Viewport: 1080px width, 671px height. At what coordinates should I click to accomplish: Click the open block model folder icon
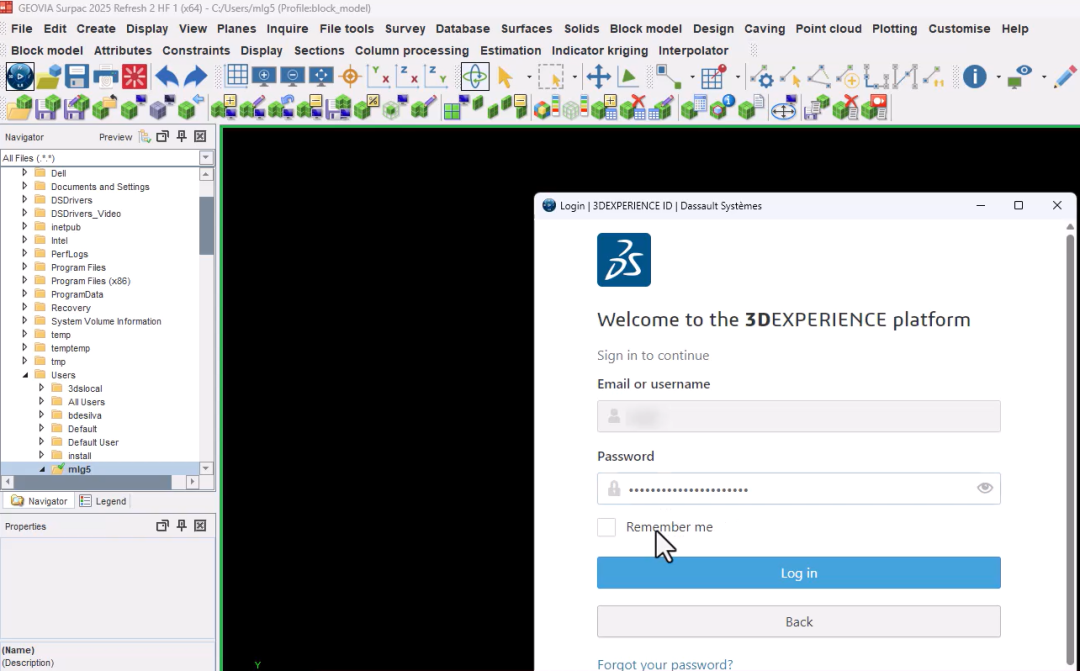tap(19, 107)
